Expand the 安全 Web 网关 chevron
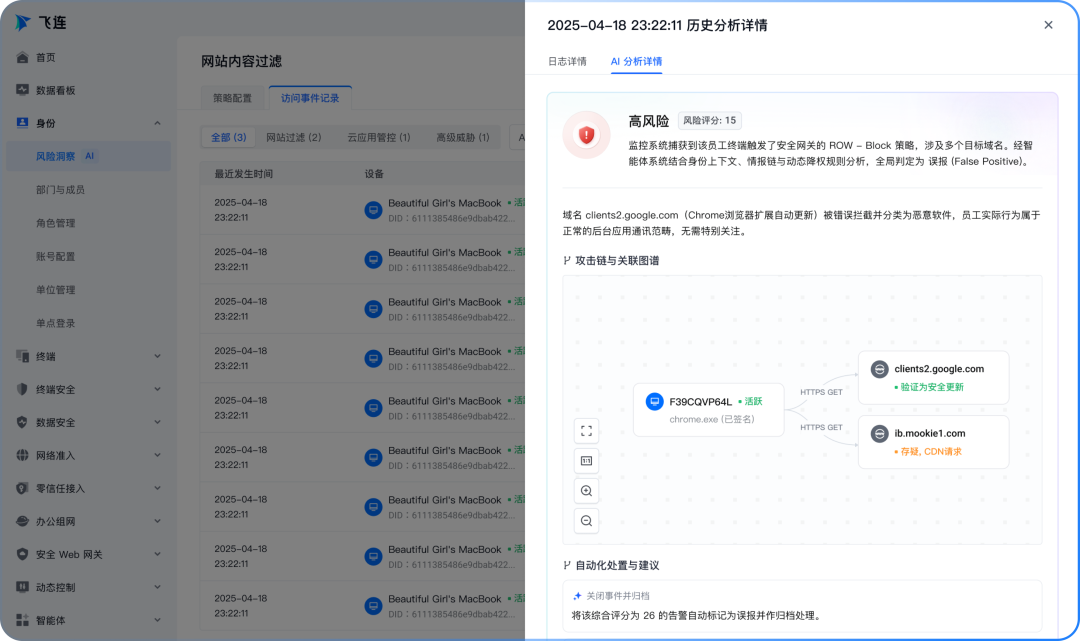The width and height of the screenshot is (1080, 641). 157,554
